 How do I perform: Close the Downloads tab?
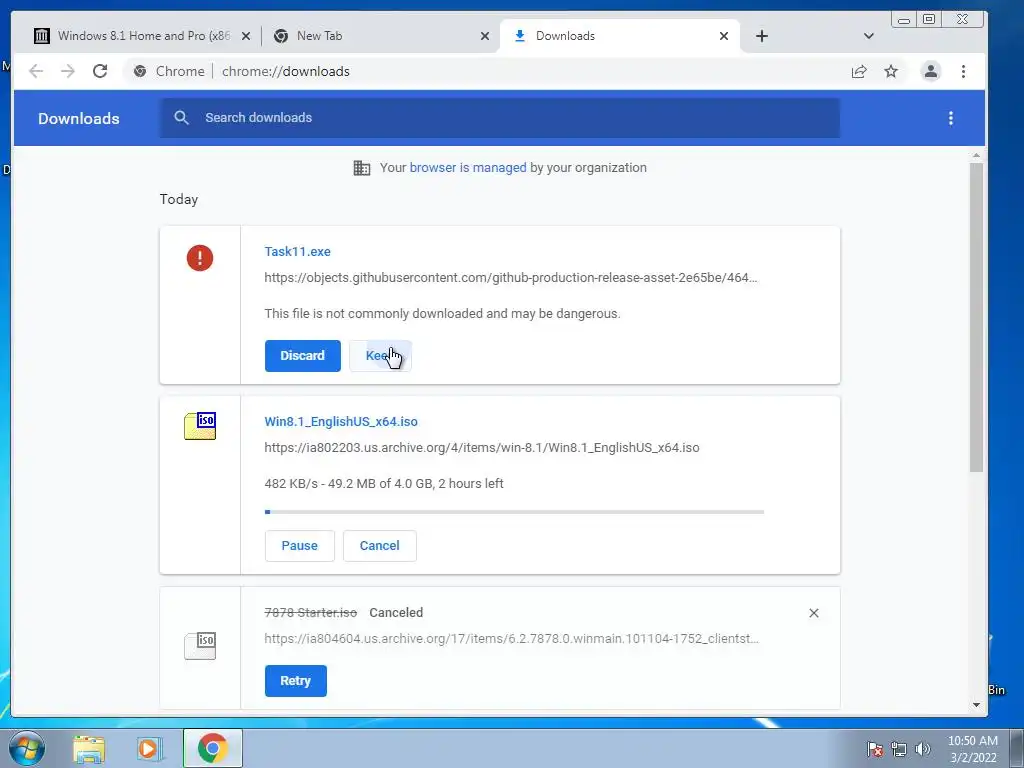pos(724,36)
